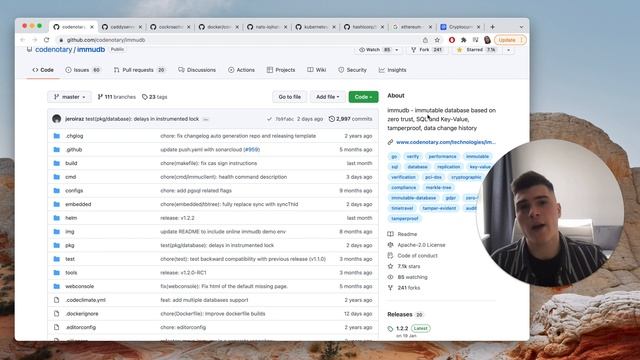Switch to the Pull requests tab
This screenshot has width=640, height=360.
tap(139, 70)
